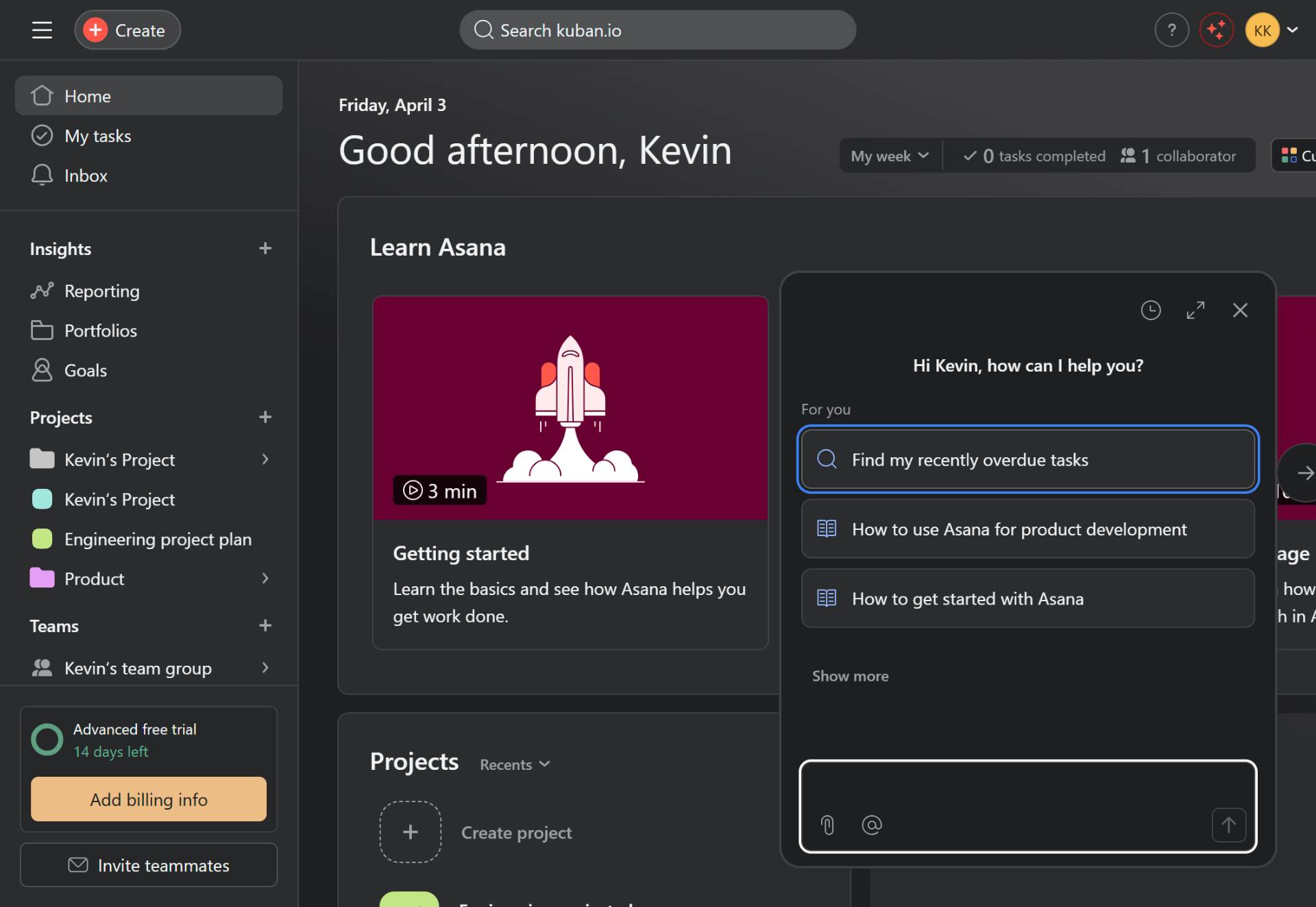Expand the account menu chevron
Viewport: 1316px width, 907px height.
(1293, 30)
